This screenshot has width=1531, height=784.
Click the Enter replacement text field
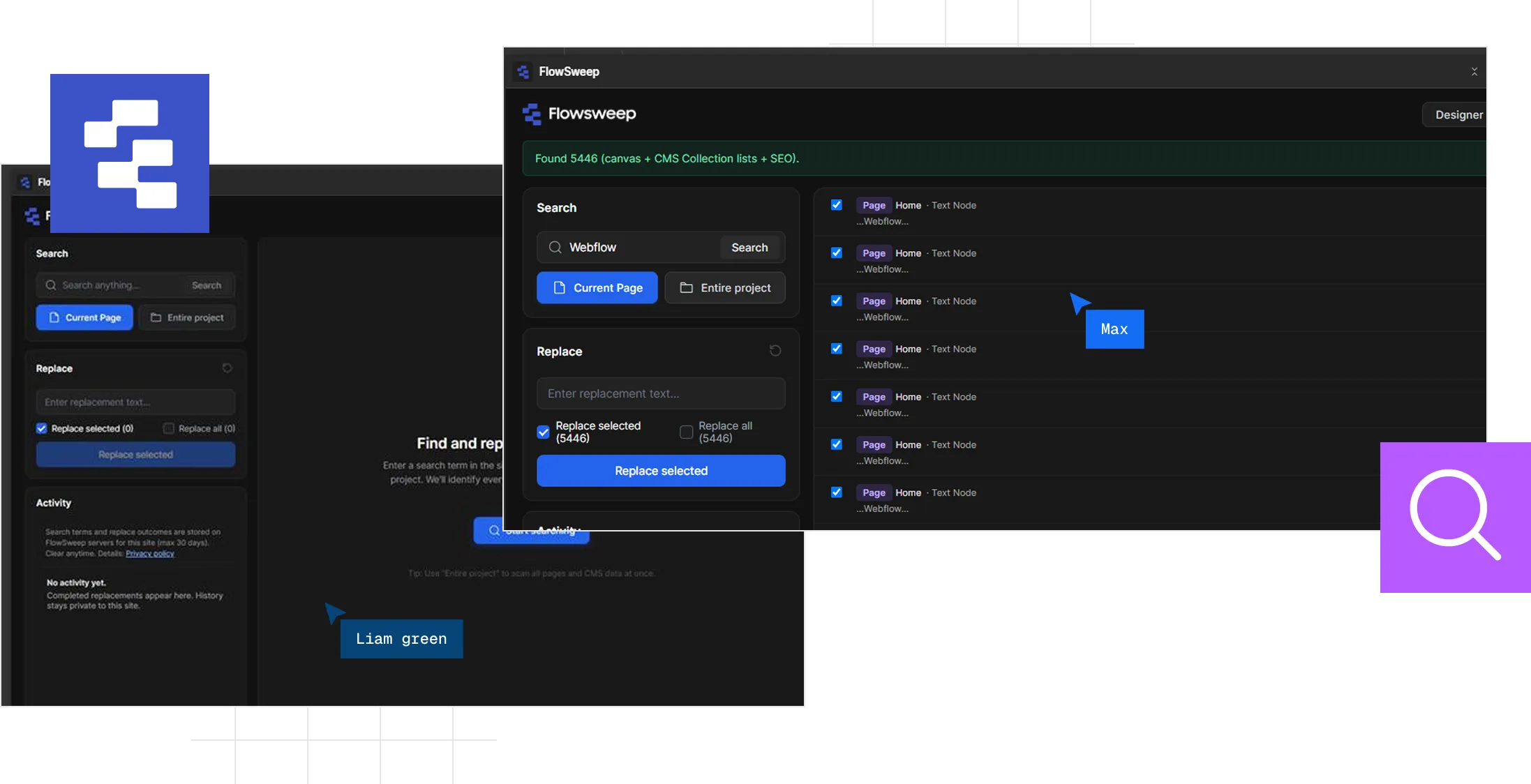point(661,394)
